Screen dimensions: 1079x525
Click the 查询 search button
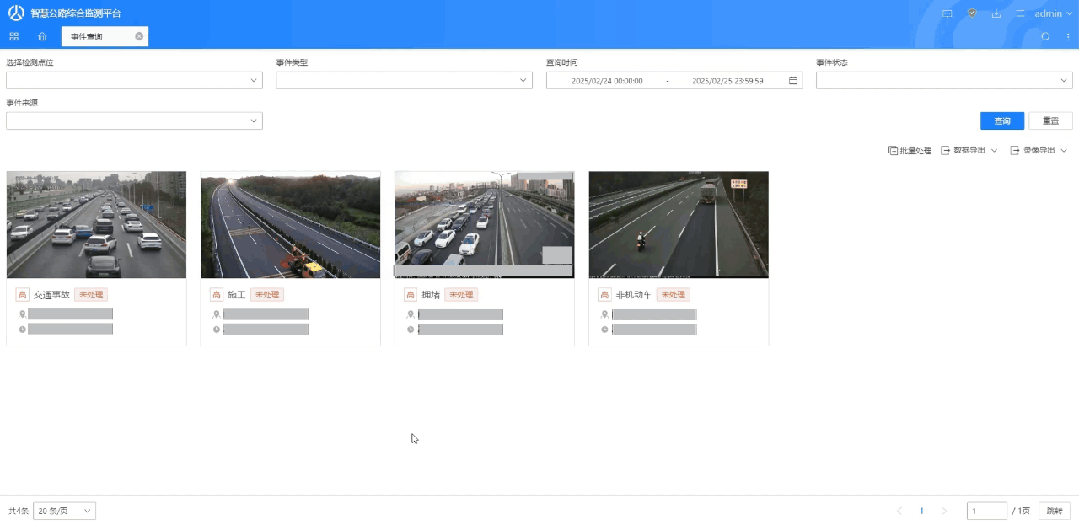click(x=1002, y=121)
